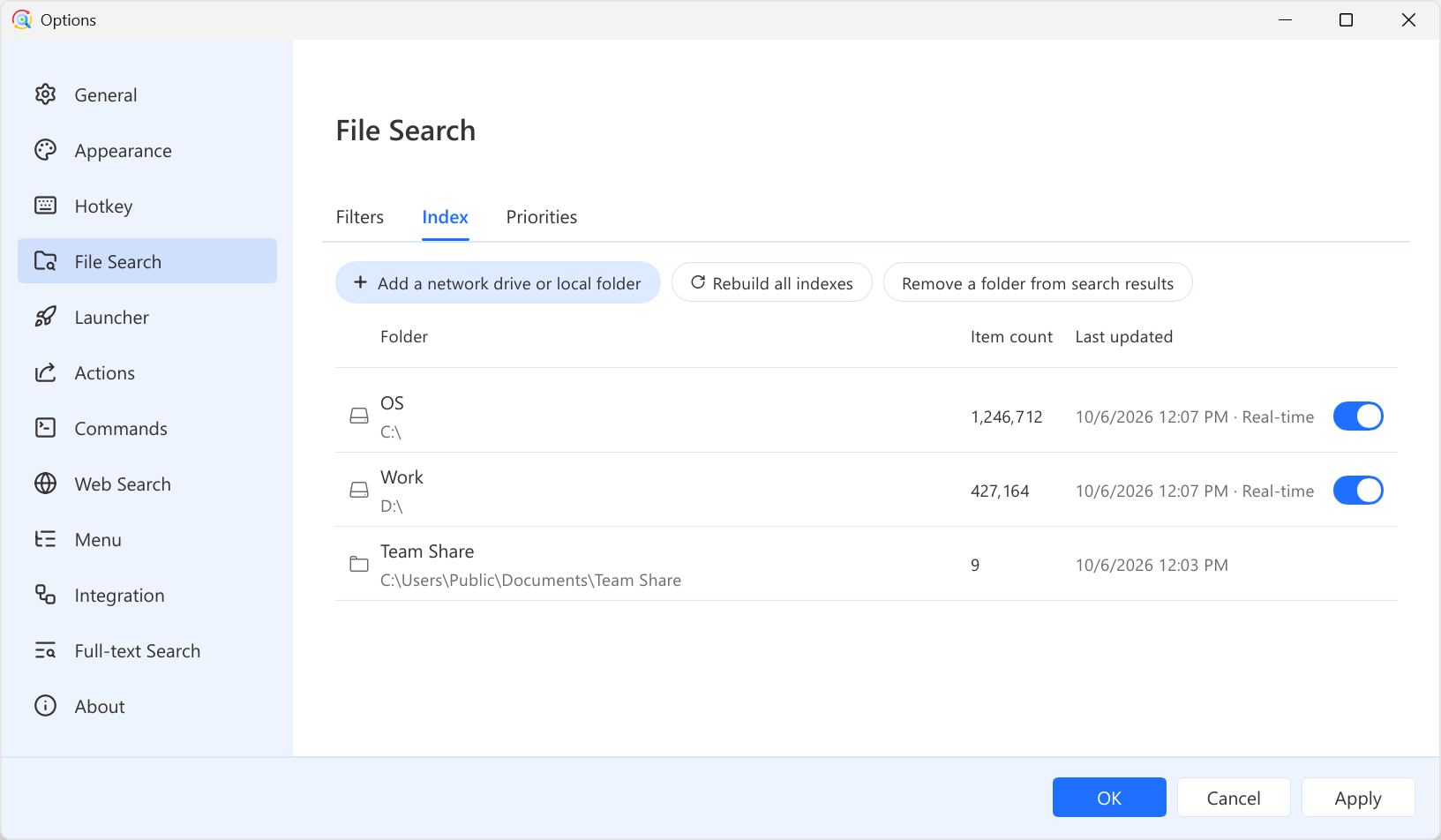Maximize the Options window

point(1346,19)
